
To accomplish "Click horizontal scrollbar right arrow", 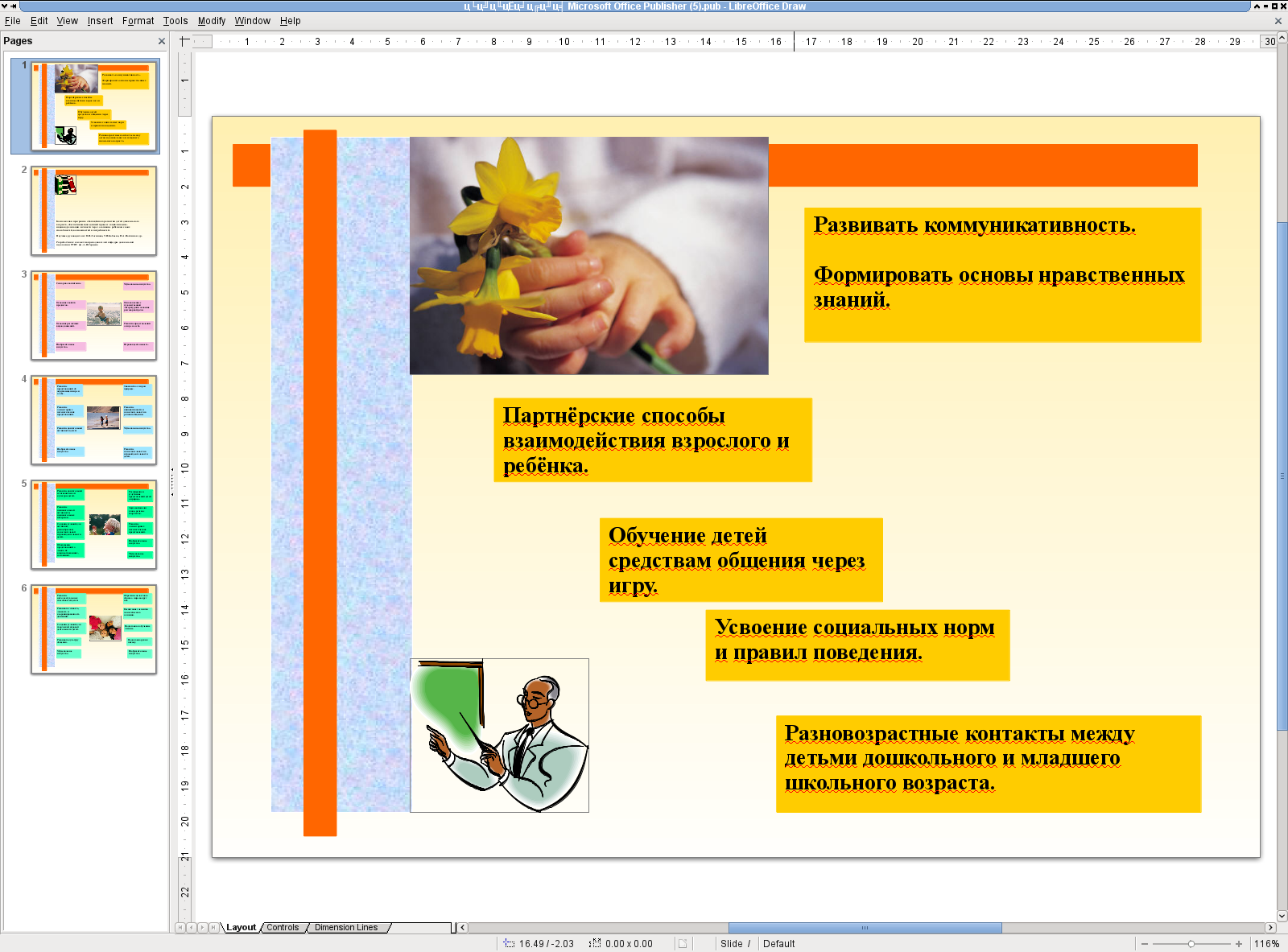I will pyautogui.click(x=1270, y=928).
